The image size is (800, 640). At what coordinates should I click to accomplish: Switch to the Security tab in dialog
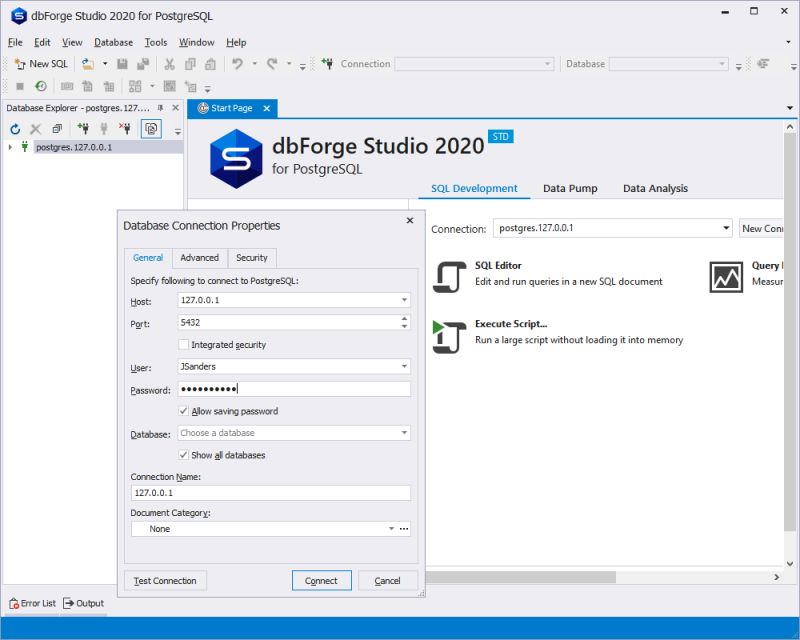click(x=252, y=258)
